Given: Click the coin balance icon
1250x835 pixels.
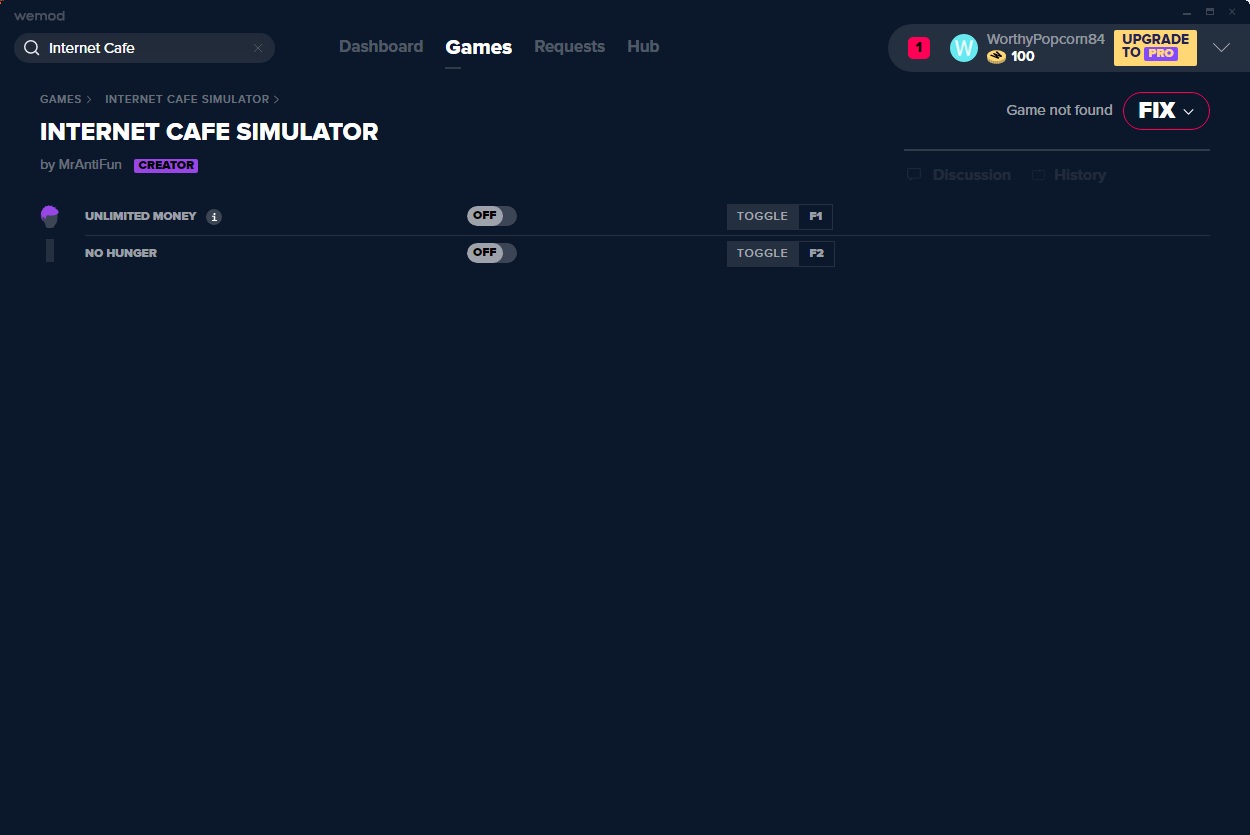Looking at the screenshot, I should (x=996, y=57).
